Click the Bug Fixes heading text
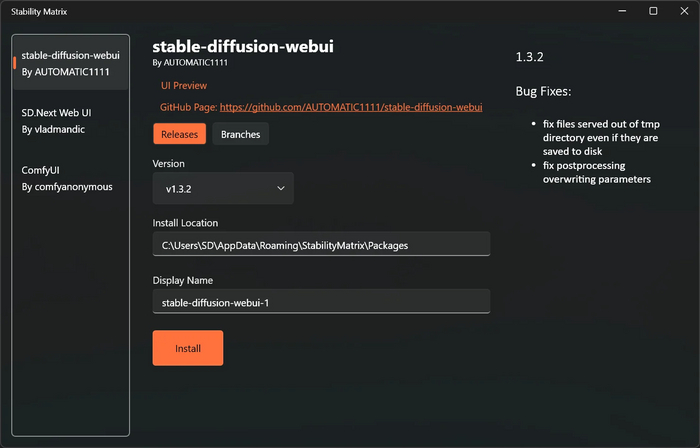Screen dimensions: 700x448 click(543, 91)
